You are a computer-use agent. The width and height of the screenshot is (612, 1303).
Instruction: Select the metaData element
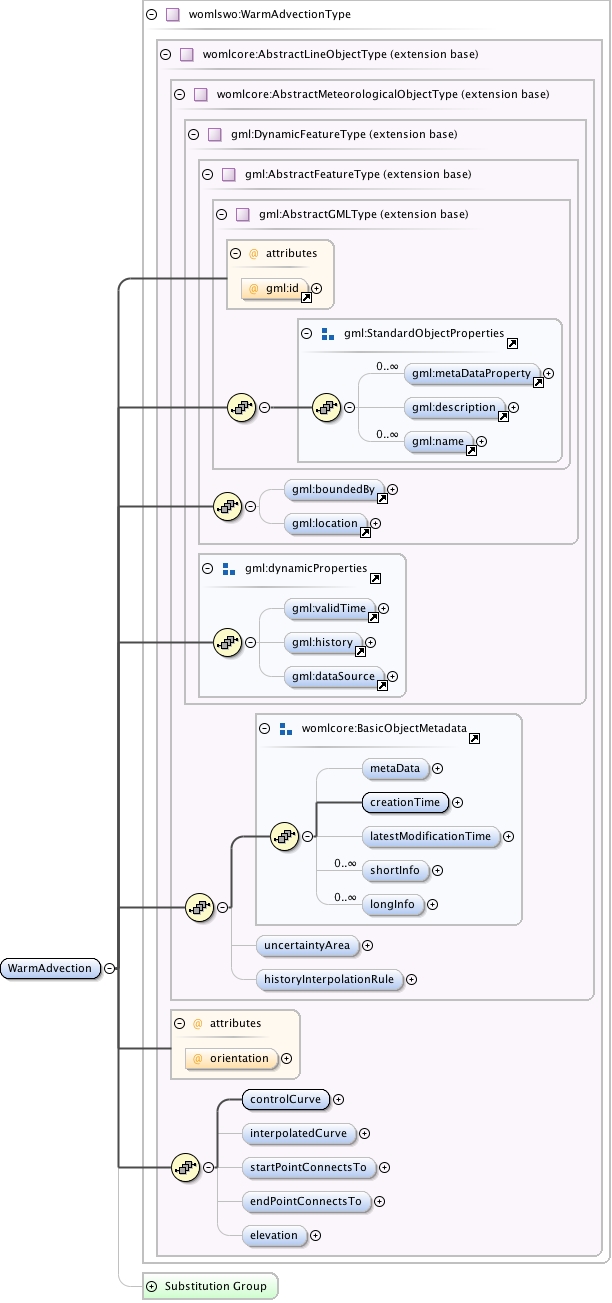395,768
